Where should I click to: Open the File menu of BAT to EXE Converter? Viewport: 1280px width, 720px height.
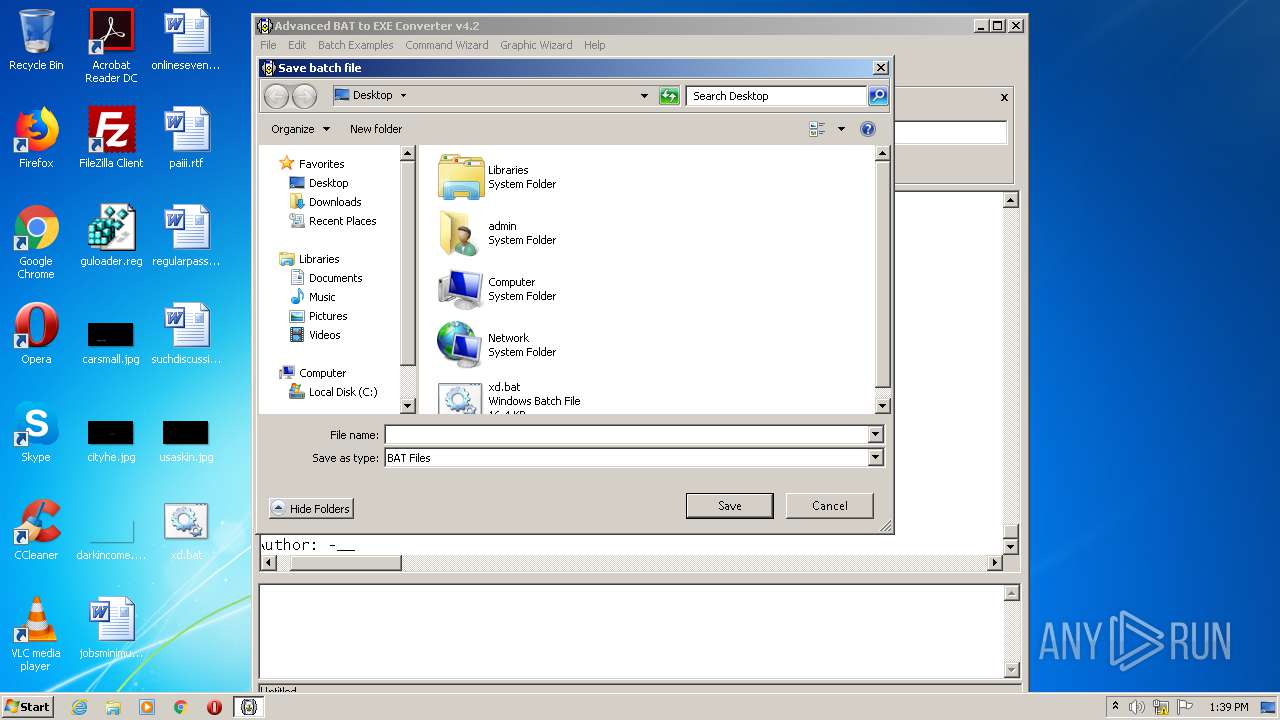268,45
